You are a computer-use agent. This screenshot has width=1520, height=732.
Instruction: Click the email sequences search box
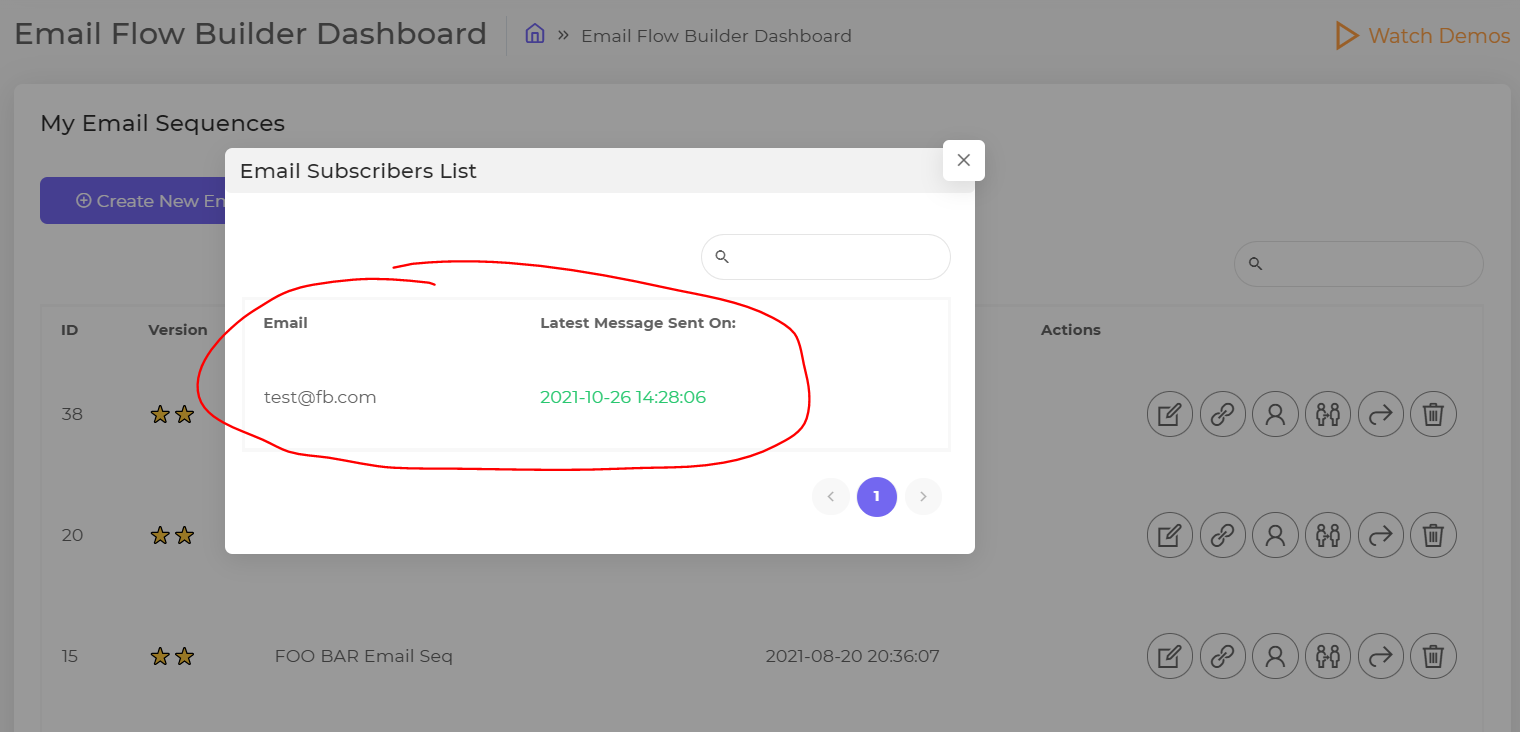click(1359, 264)
